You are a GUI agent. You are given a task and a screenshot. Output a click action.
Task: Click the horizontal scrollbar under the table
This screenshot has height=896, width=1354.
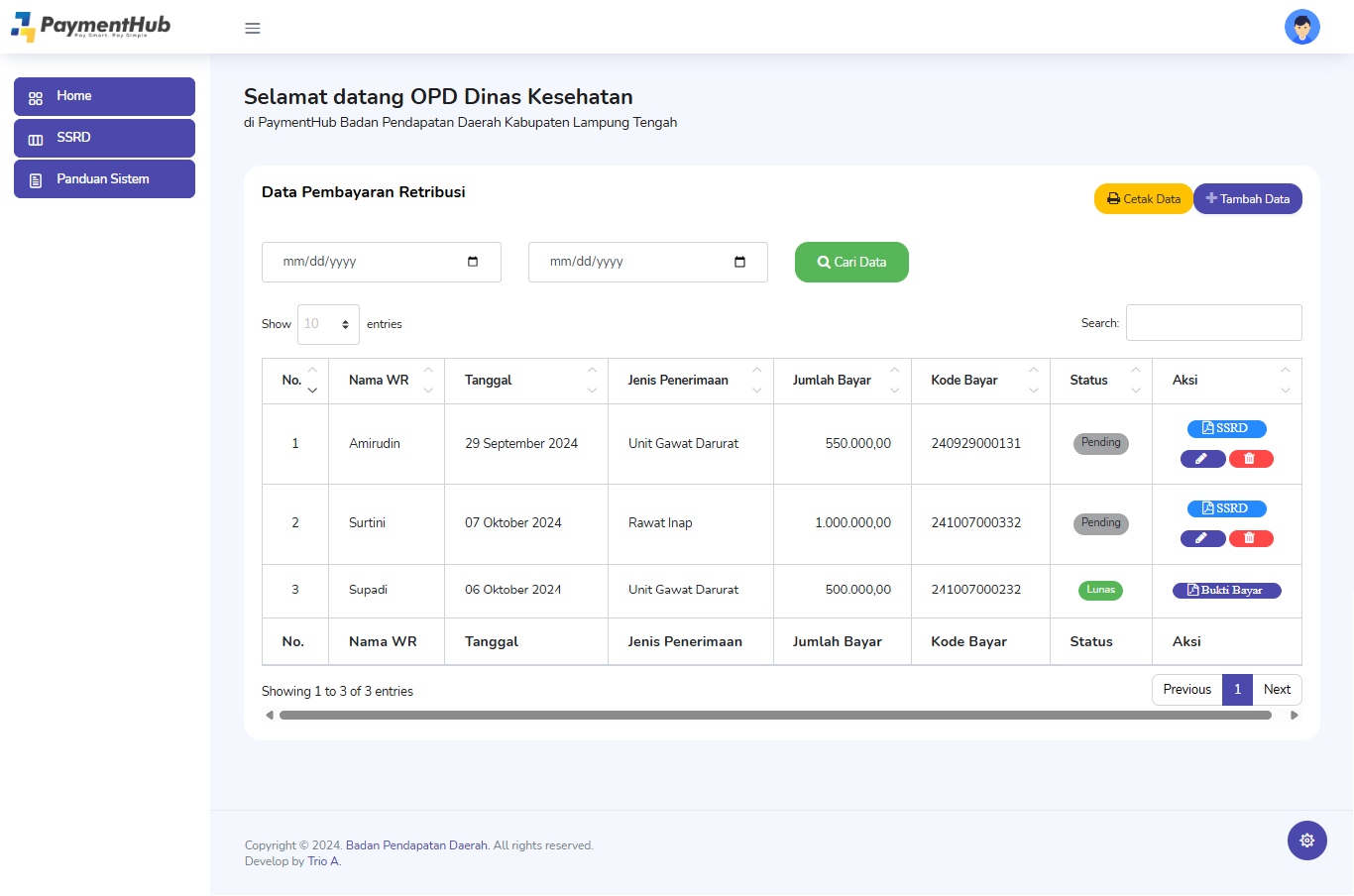point(775,715)
